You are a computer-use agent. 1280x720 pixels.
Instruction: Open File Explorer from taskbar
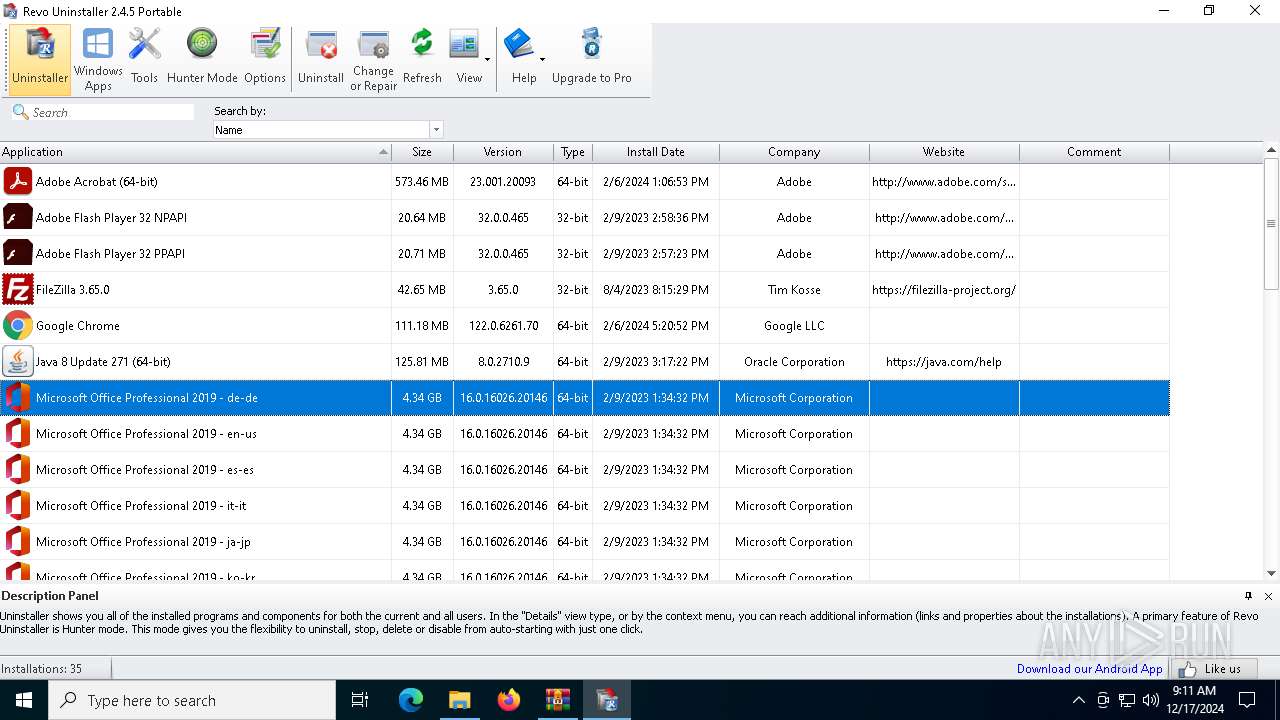tap(459, 700)
